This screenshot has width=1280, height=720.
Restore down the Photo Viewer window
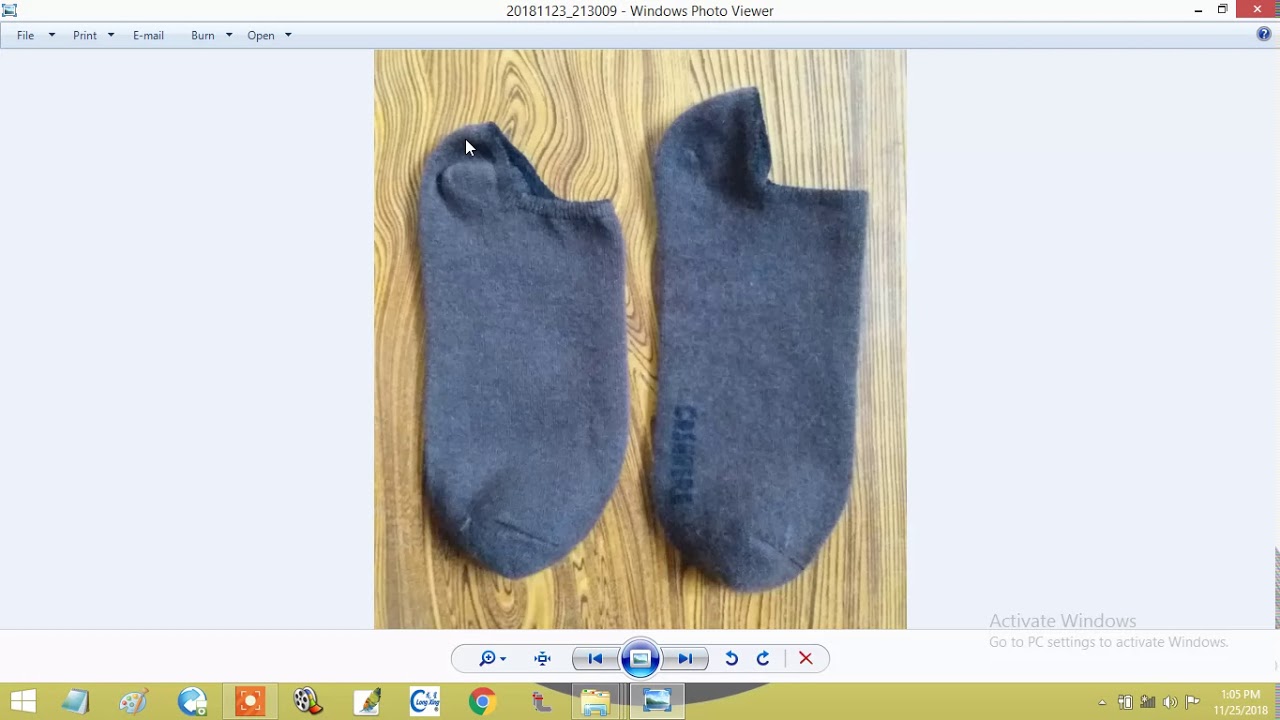click(1222, 10)
